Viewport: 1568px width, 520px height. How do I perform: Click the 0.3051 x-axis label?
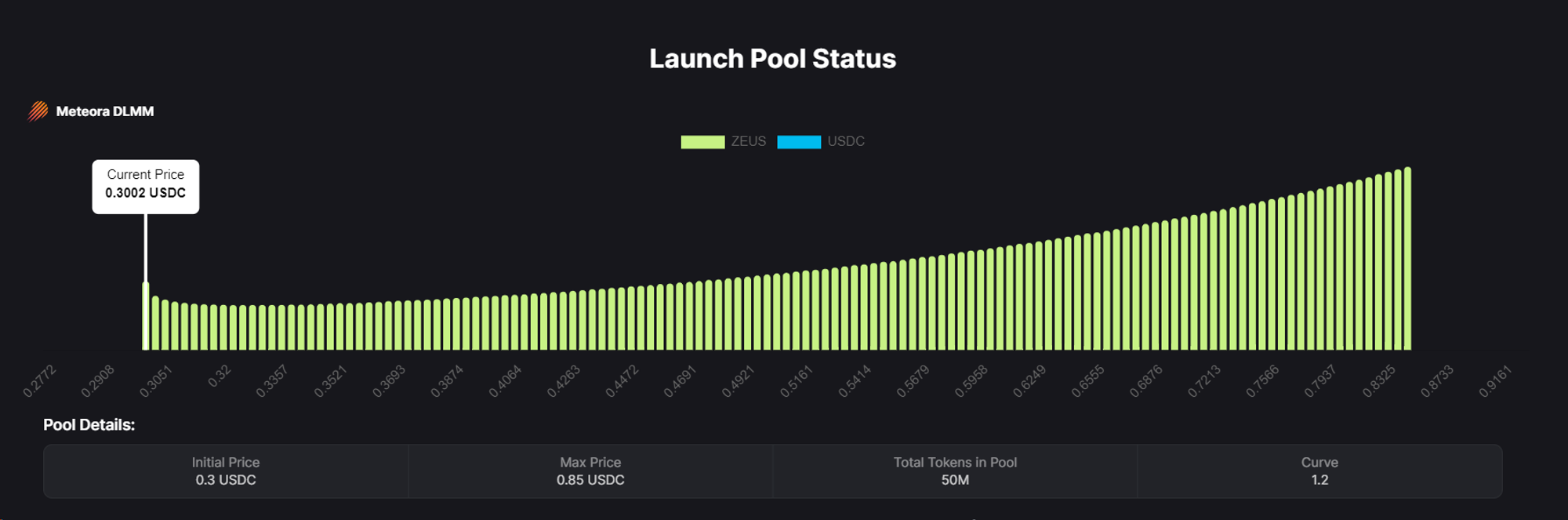coord(156,380)
